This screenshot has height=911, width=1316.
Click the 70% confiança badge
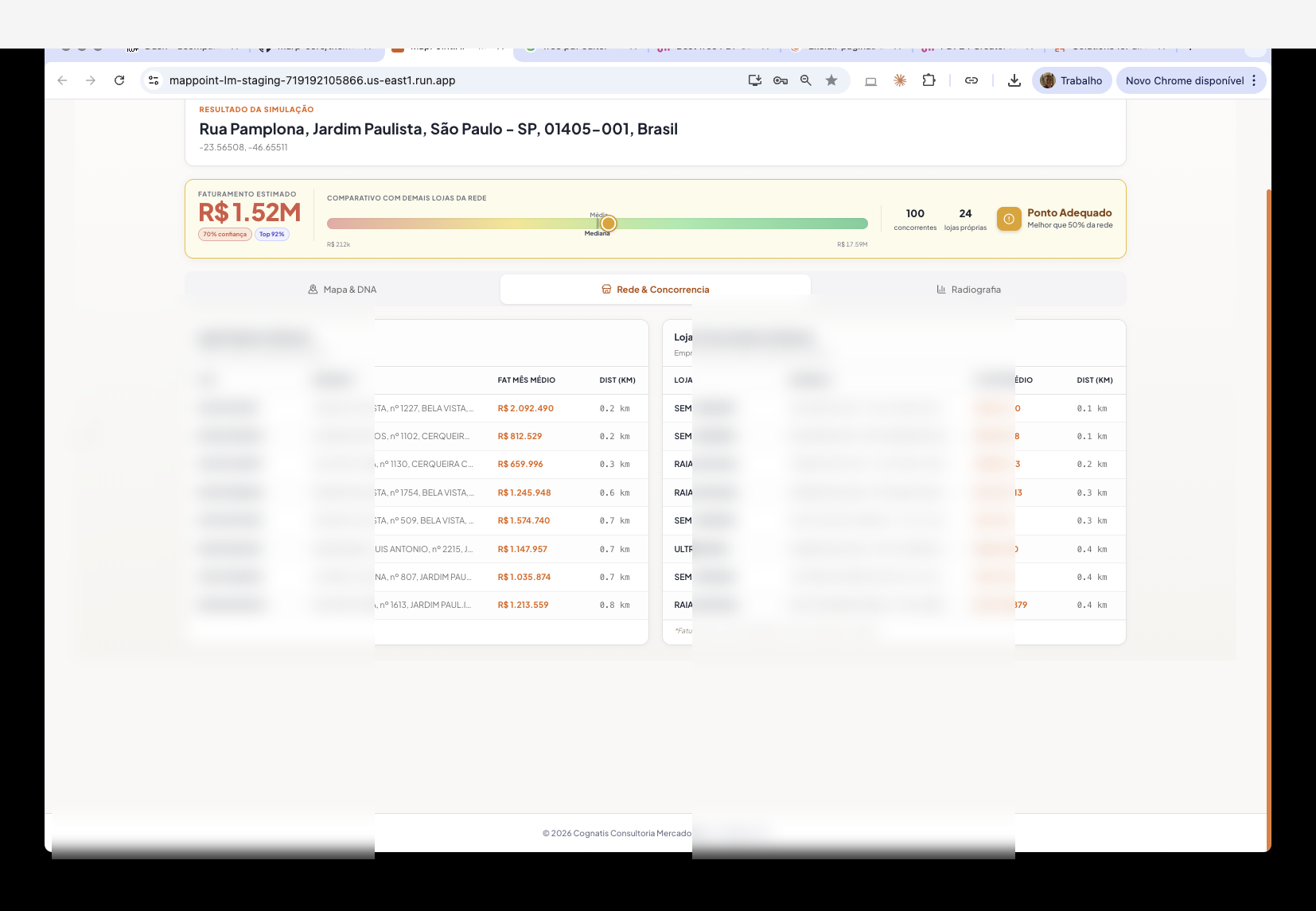click(x=225, y=234)
